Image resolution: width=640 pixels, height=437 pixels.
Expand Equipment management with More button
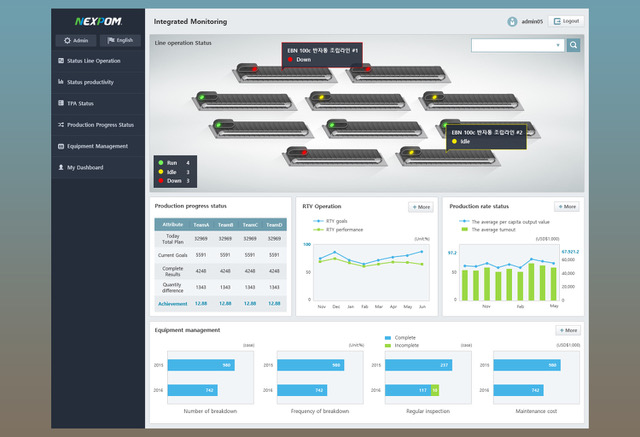tap(567, 330)
